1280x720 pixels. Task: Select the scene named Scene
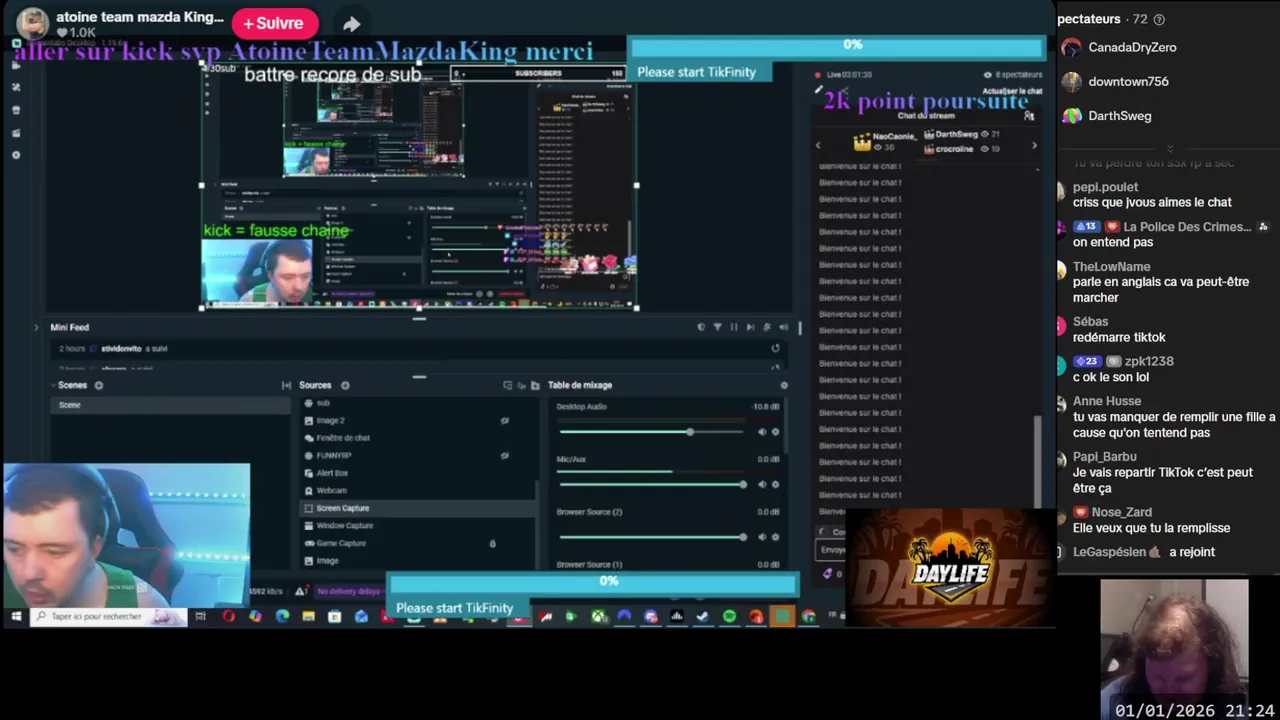pos(171,405)
